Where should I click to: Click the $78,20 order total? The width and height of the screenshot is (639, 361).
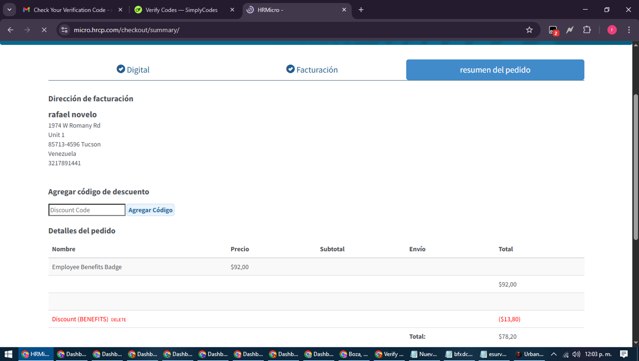[x=507, y=337]
